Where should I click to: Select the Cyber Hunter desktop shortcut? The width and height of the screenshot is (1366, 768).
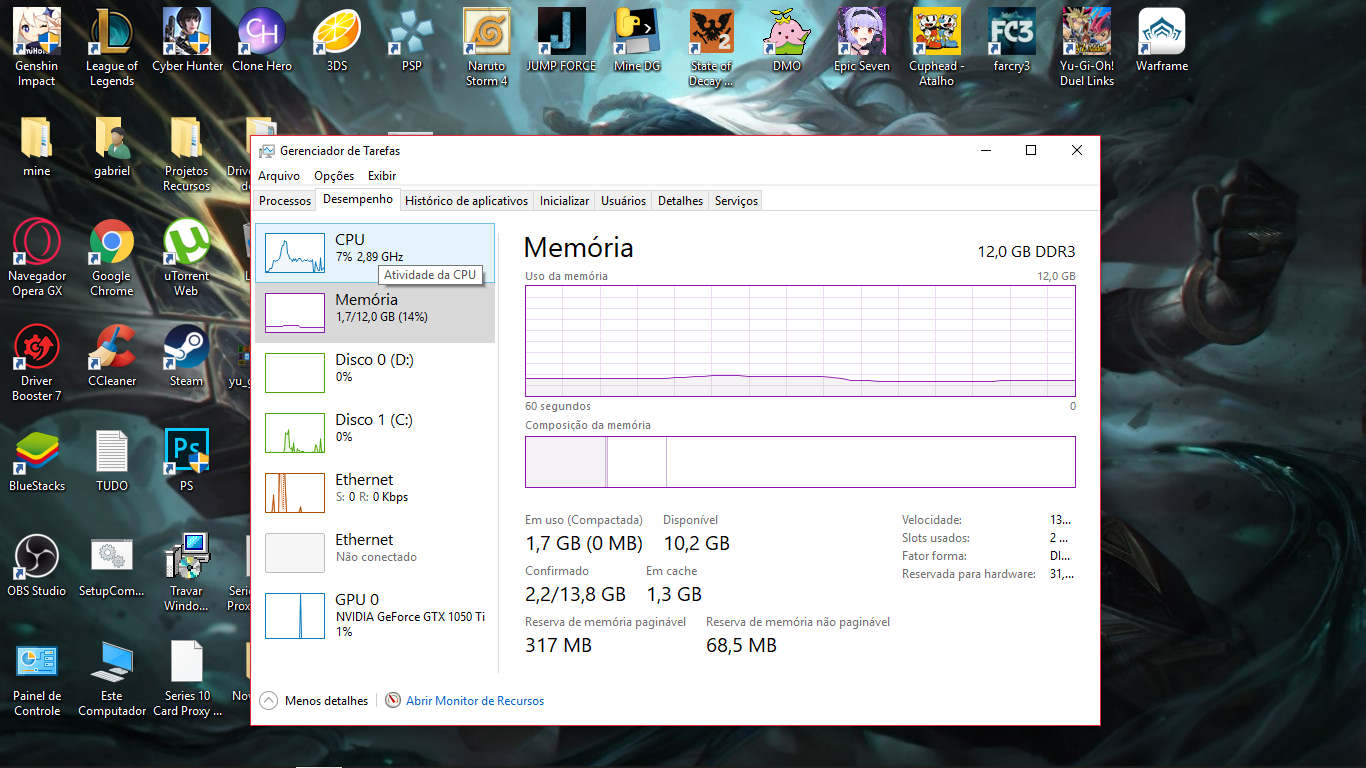point(187,40)
